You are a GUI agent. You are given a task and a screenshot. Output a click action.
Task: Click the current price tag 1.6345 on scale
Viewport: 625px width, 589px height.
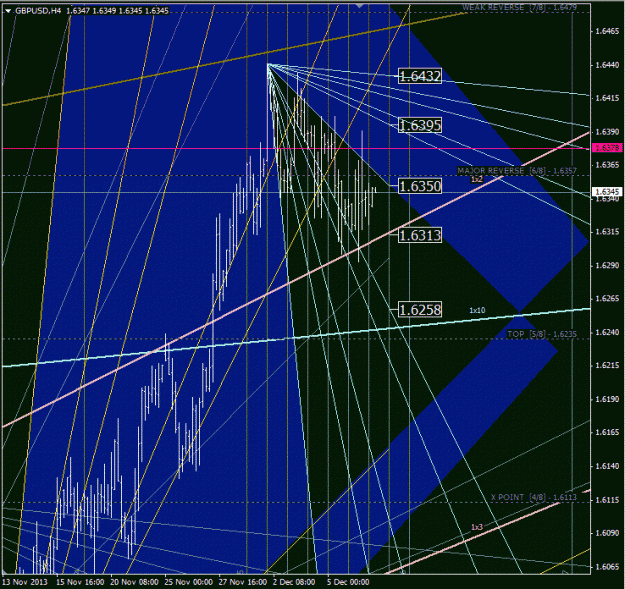(607, 192)
